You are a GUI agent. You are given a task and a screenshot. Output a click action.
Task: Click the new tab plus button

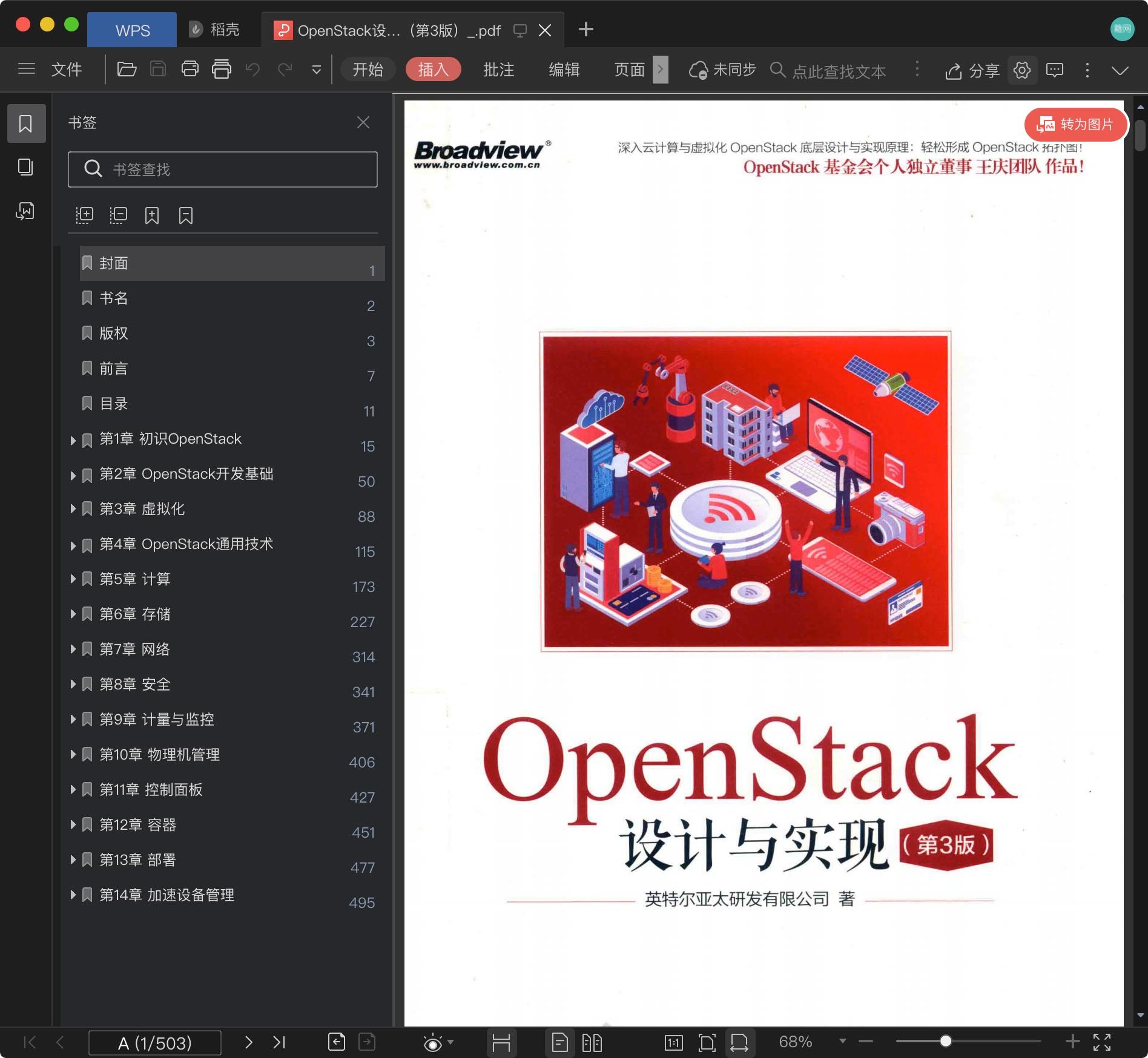586,30
